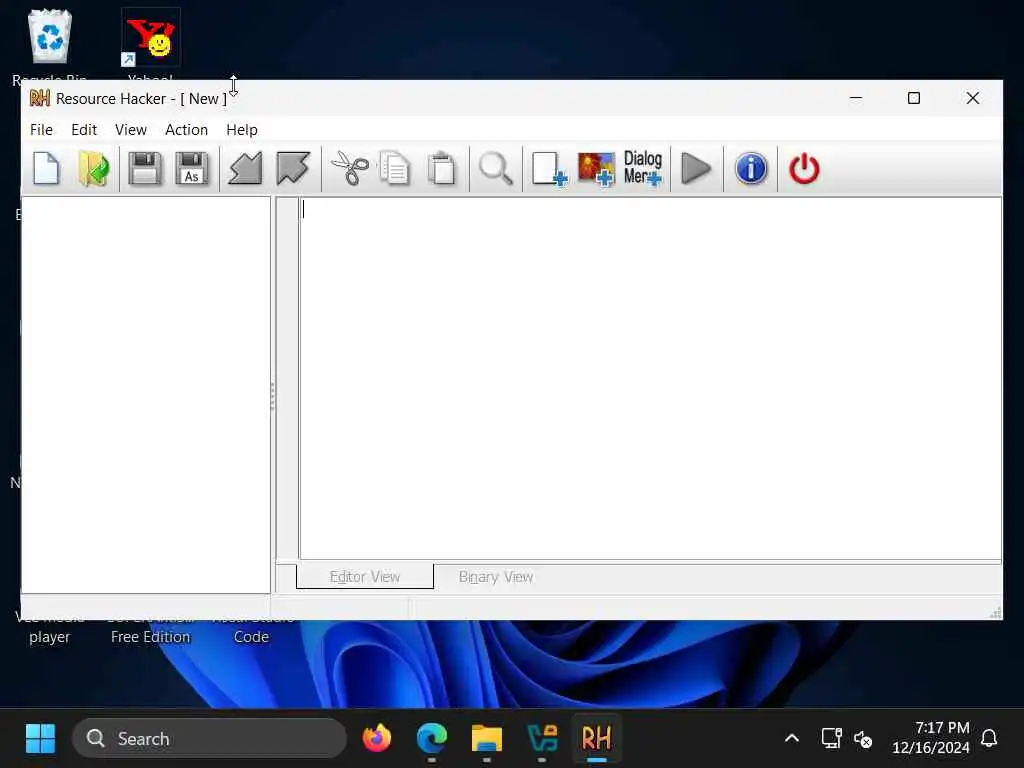The height and width of the screenshot is (768, 1024).
Task: Click the muted volume tray icon
Action: (x=863, y=739)
